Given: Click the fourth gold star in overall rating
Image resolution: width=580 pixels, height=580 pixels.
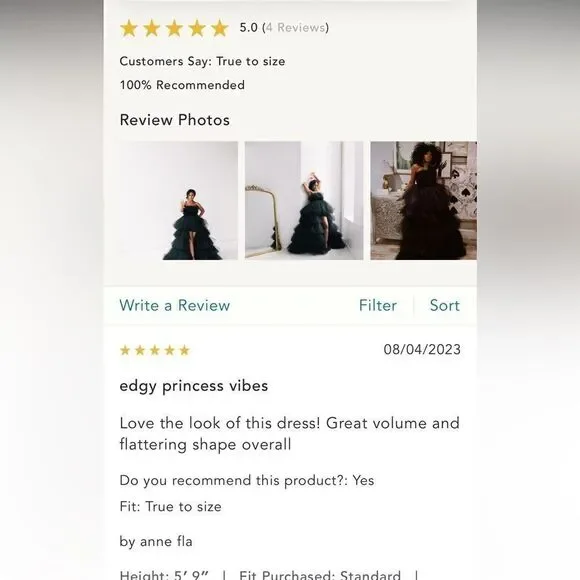Looking at the screenshot, I should click(x=197, y=28).
